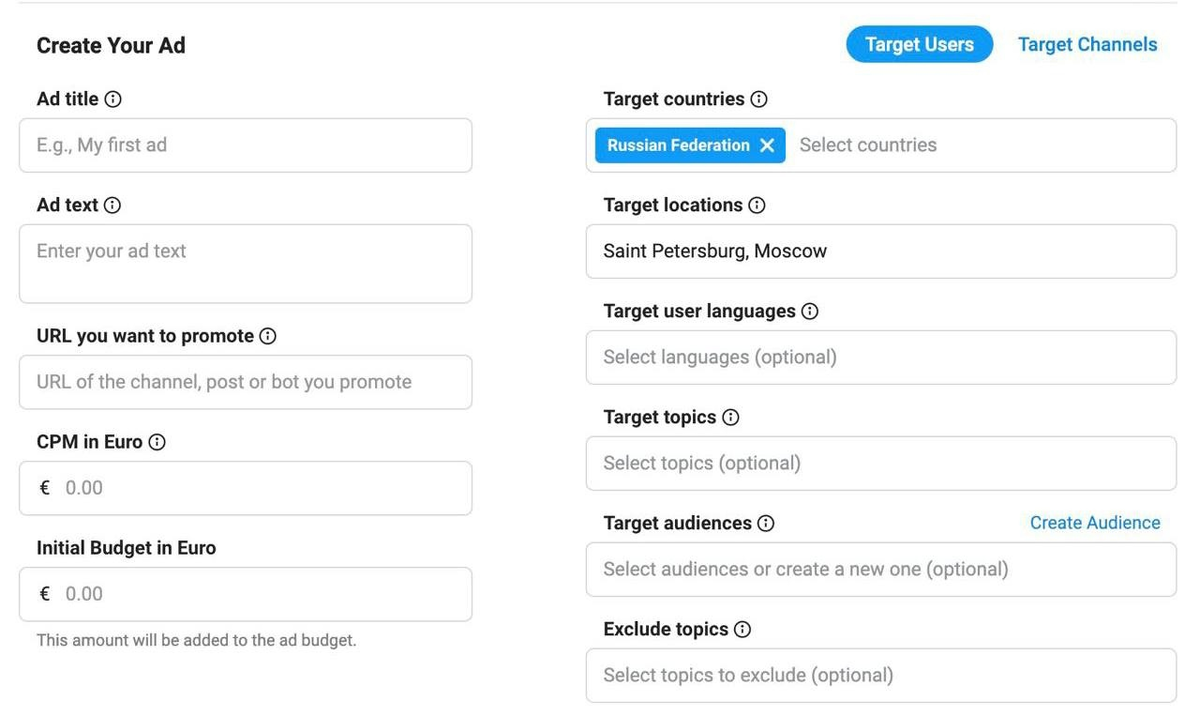Screen dimensions: 1200x716
Task: Open the Select topics to exclude dropdown
Action: 880,675
